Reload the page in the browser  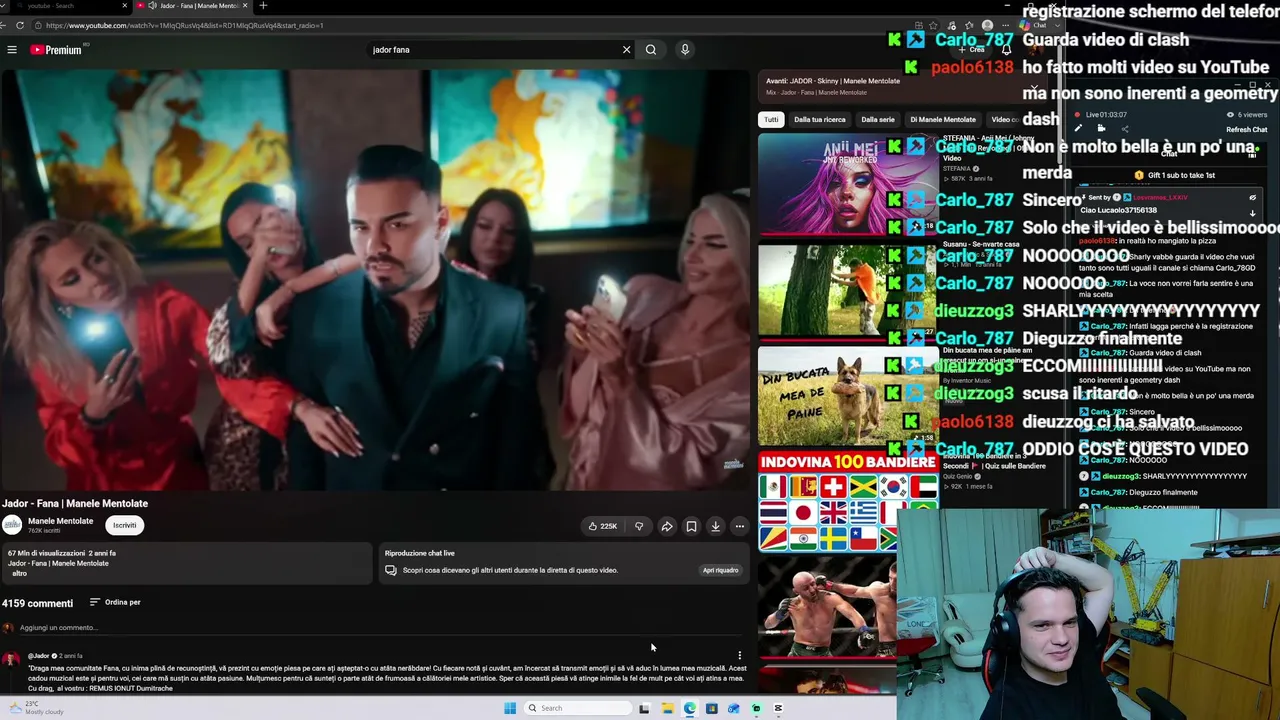(x=20, y=25)
